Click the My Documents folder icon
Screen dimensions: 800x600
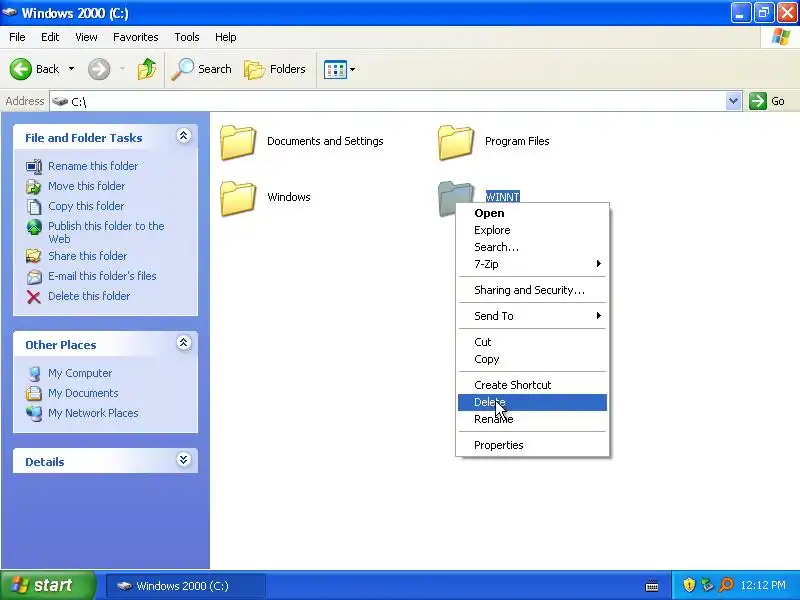(x=34, y=393)
